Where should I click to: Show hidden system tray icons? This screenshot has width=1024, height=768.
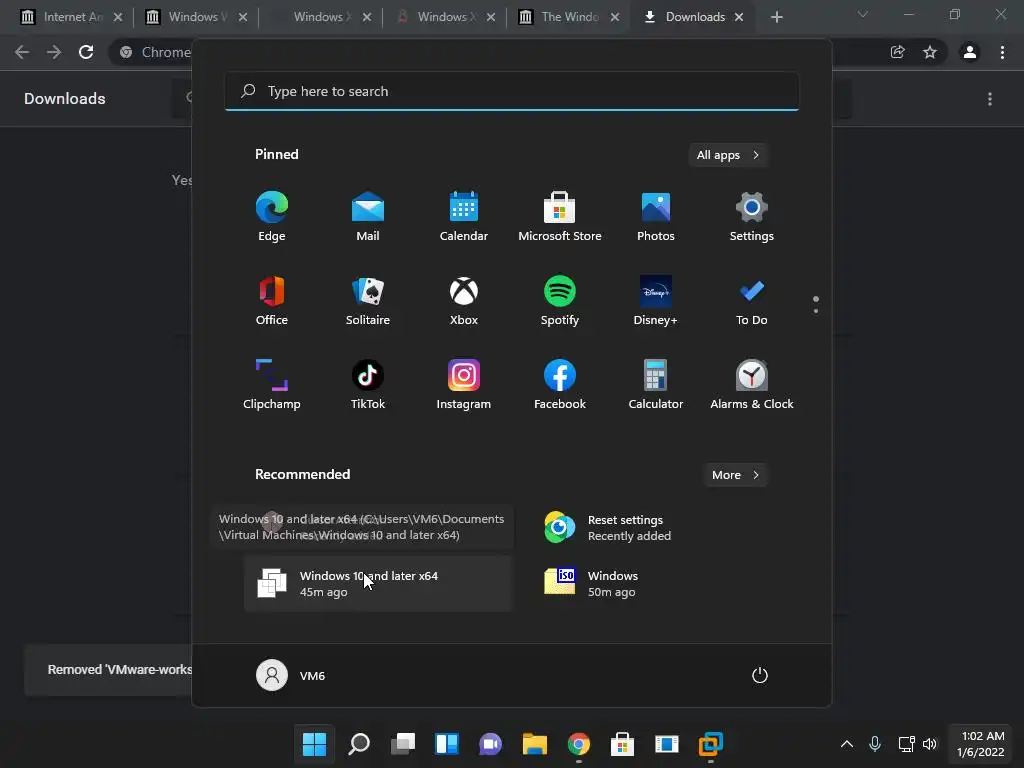[x=846, y=744]
